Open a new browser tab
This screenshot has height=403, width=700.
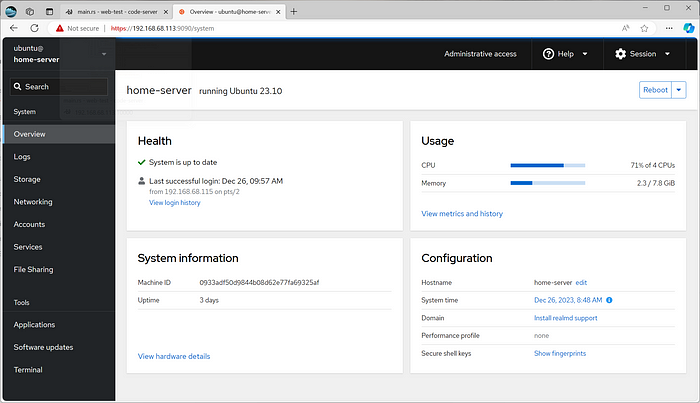click(x=294, y=10)
